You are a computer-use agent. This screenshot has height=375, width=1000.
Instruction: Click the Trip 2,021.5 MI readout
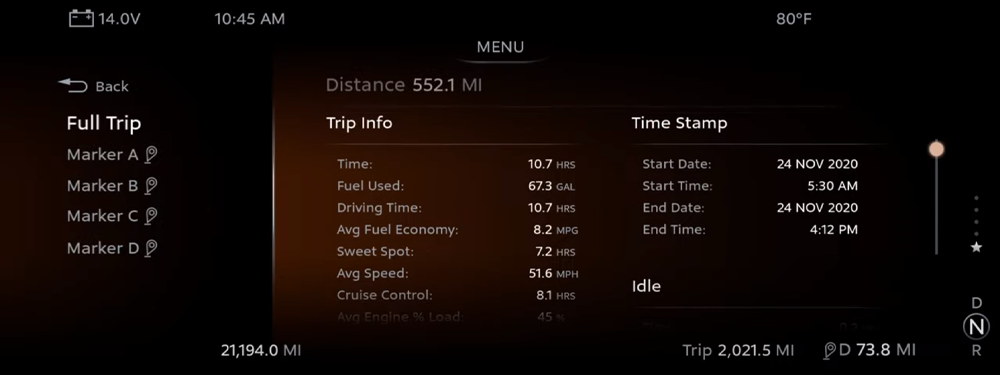pyautogui.click(x=738, y=350)
